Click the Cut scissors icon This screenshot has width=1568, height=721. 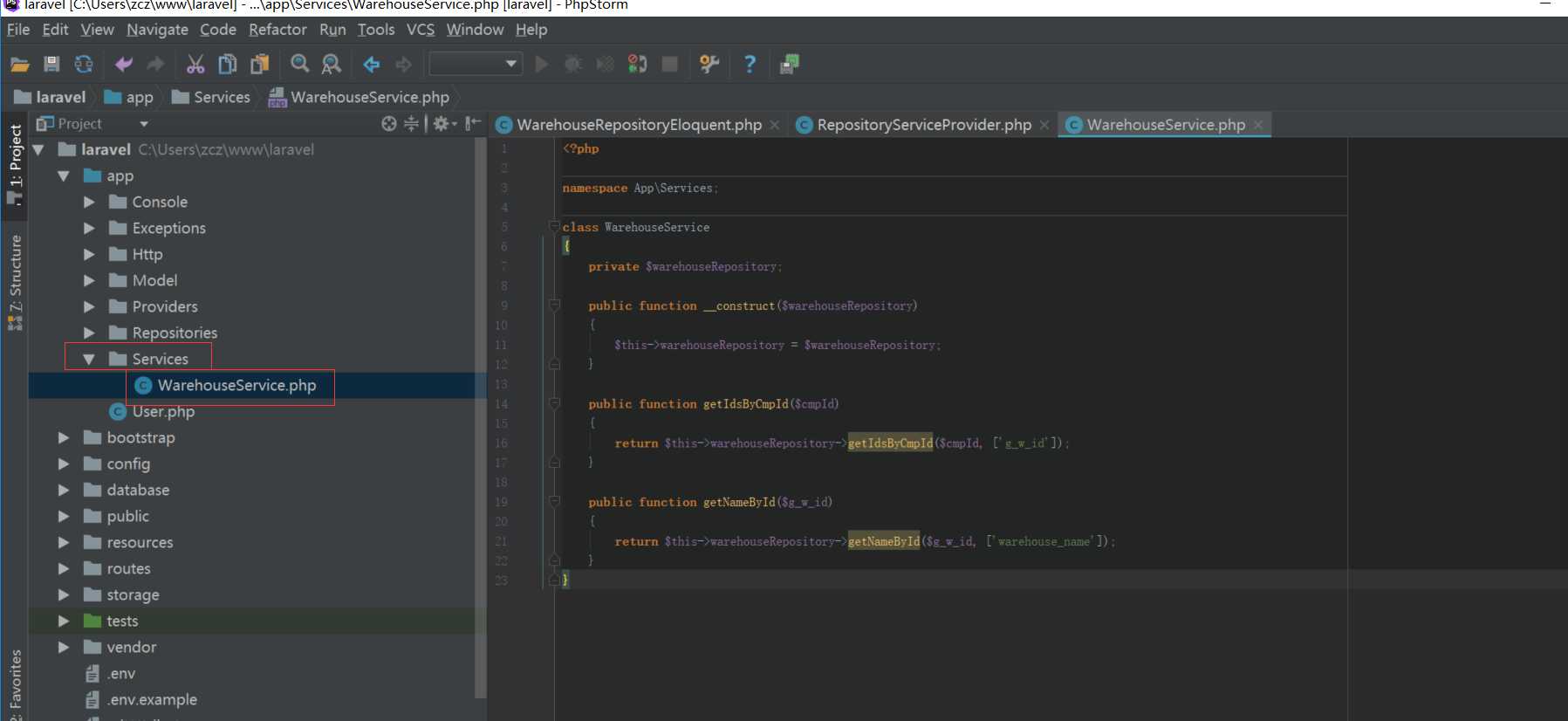(195, 64)
